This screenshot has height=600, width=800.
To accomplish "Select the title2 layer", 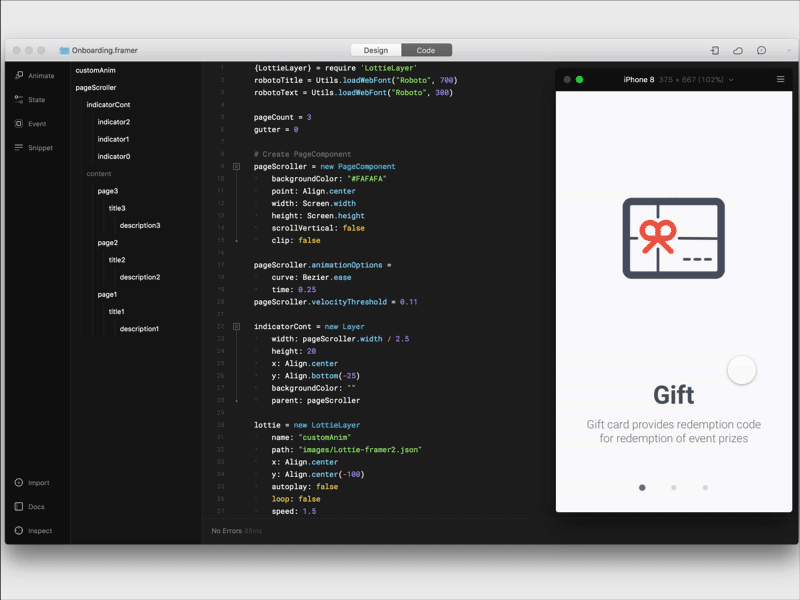I will point(117,260).
